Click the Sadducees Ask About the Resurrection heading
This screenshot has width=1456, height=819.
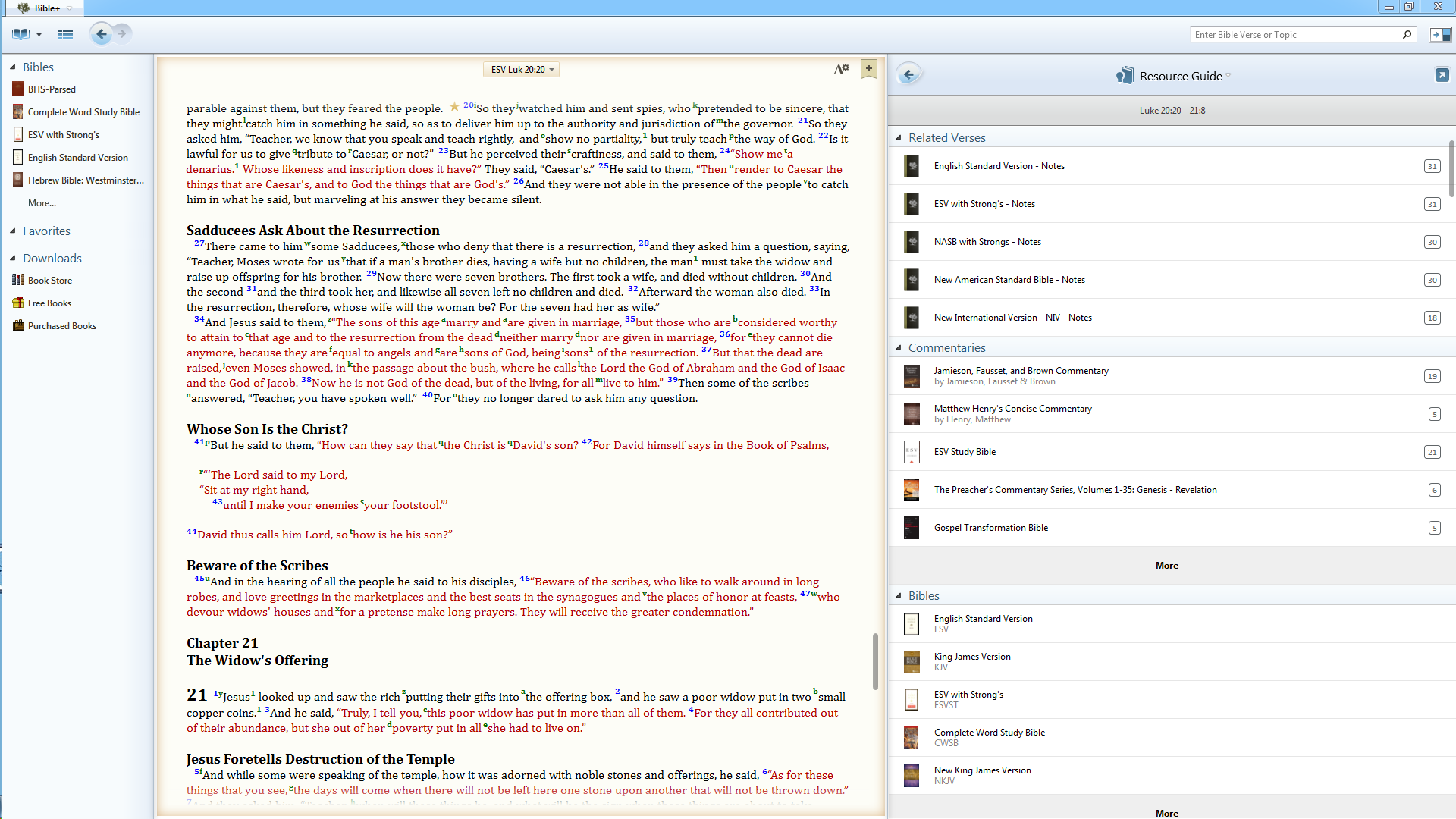(313, 231)
